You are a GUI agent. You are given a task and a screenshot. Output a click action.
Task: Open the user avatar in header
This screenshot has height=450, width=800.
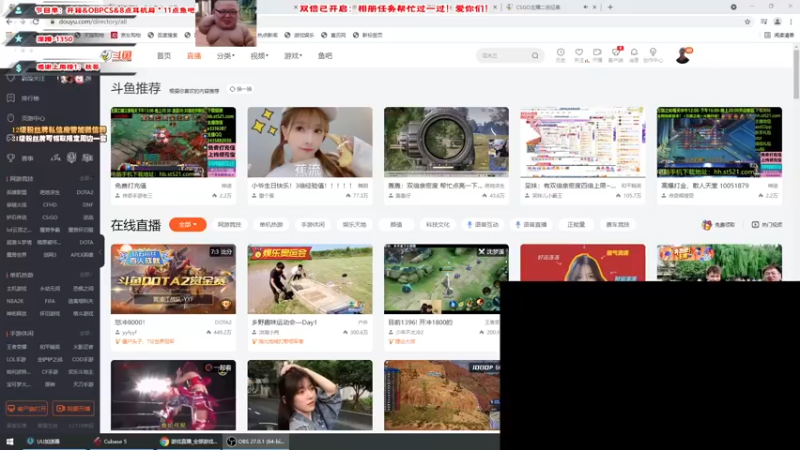(683, 56)
